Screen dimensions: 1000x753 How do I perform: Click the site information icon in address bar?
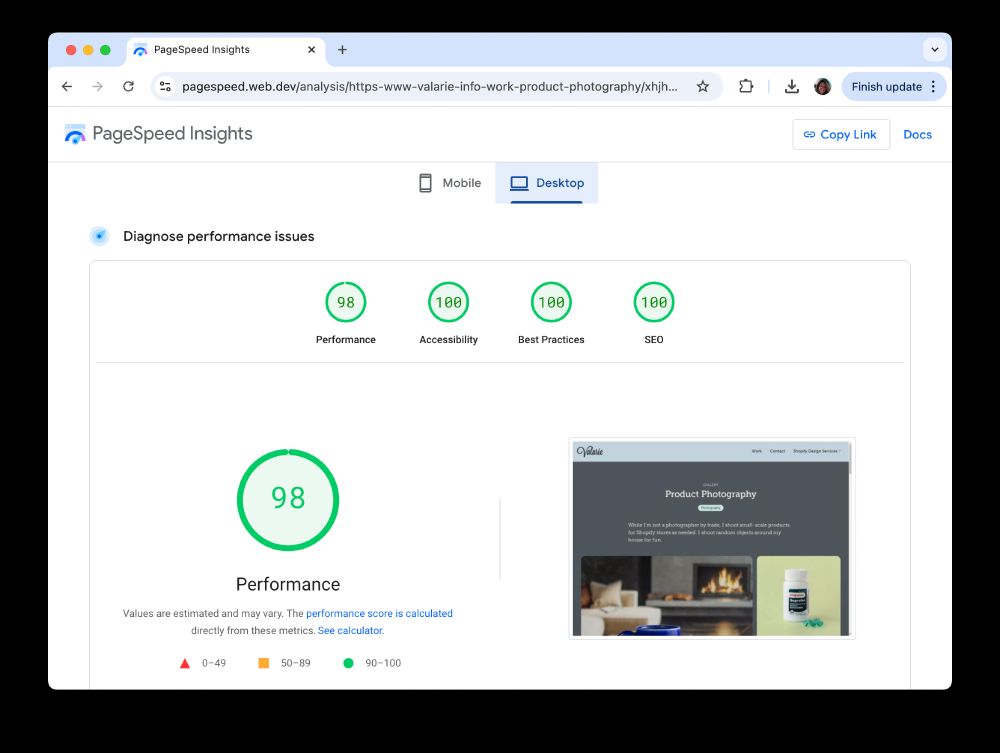pyautogui.click(x=163, y=86)
